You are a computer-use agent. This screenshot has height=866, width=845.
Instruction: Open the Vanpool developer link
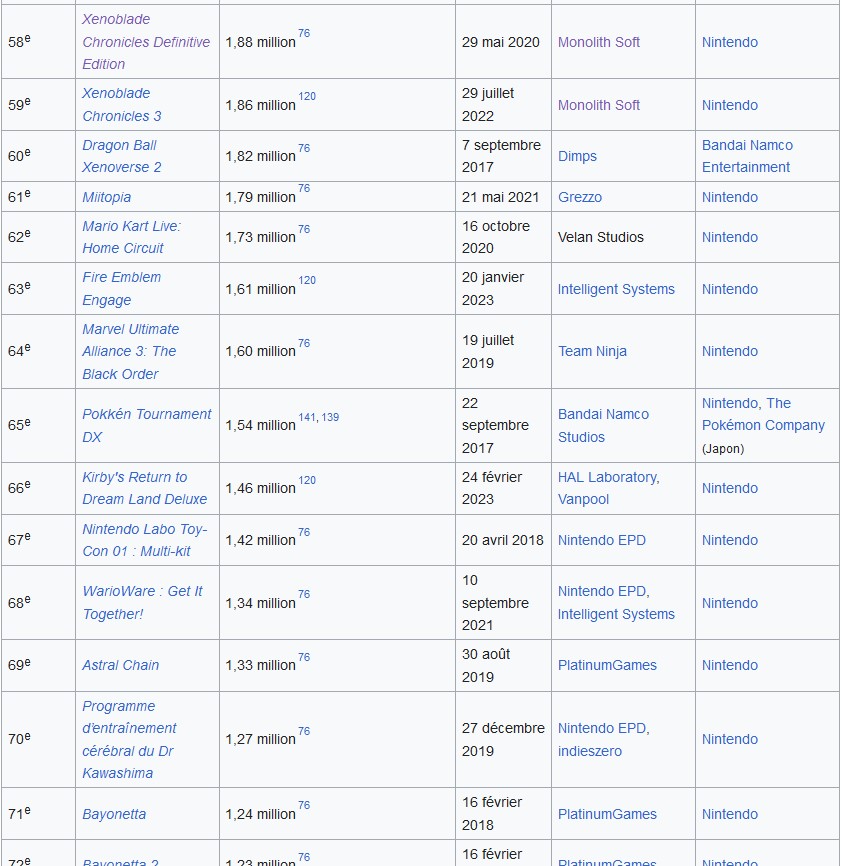coord(583,499)
